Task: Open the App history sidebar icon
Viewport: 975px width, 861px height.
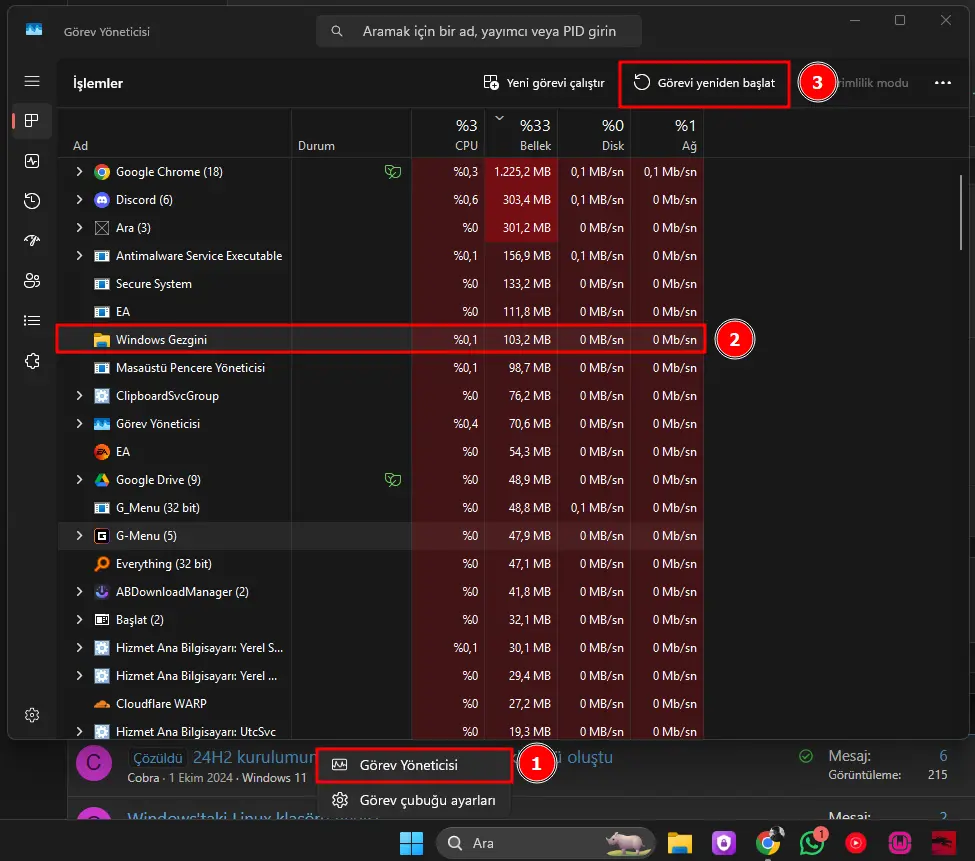Action: point(32,201)
